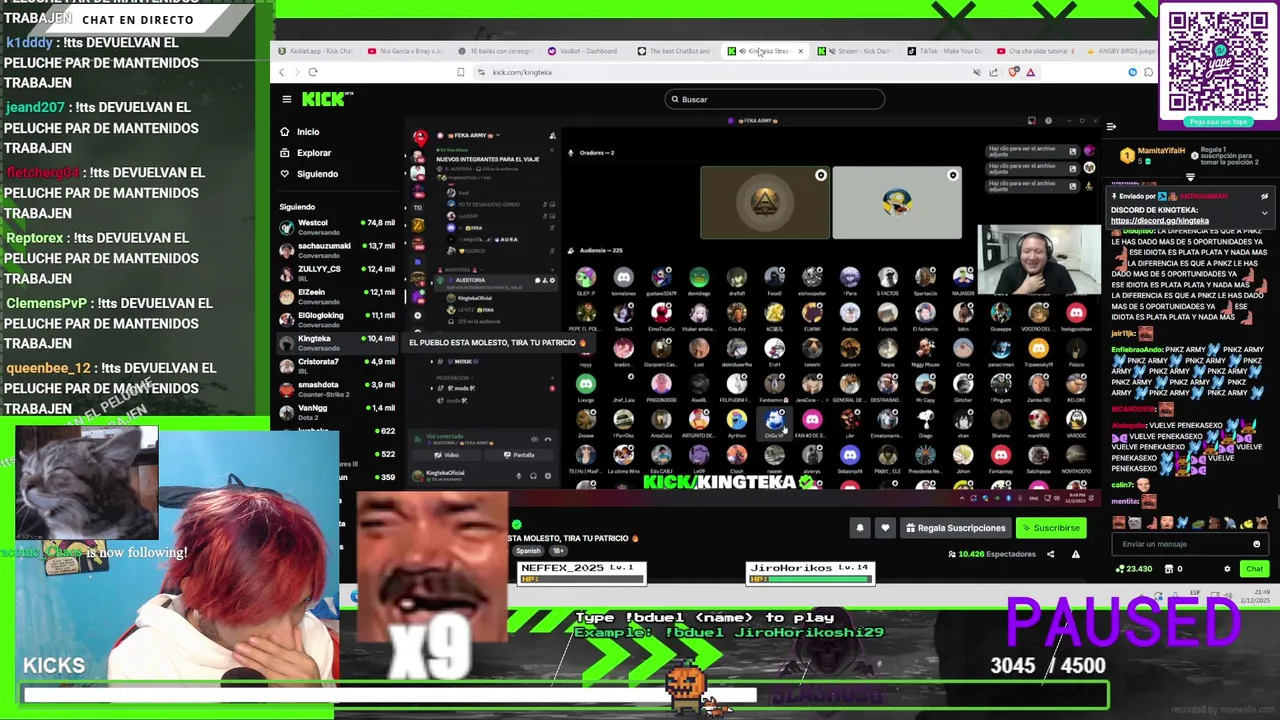Click the Regala Suscripciones button
This screenshot has width=1280, height=720.
(x=955, y=528)
